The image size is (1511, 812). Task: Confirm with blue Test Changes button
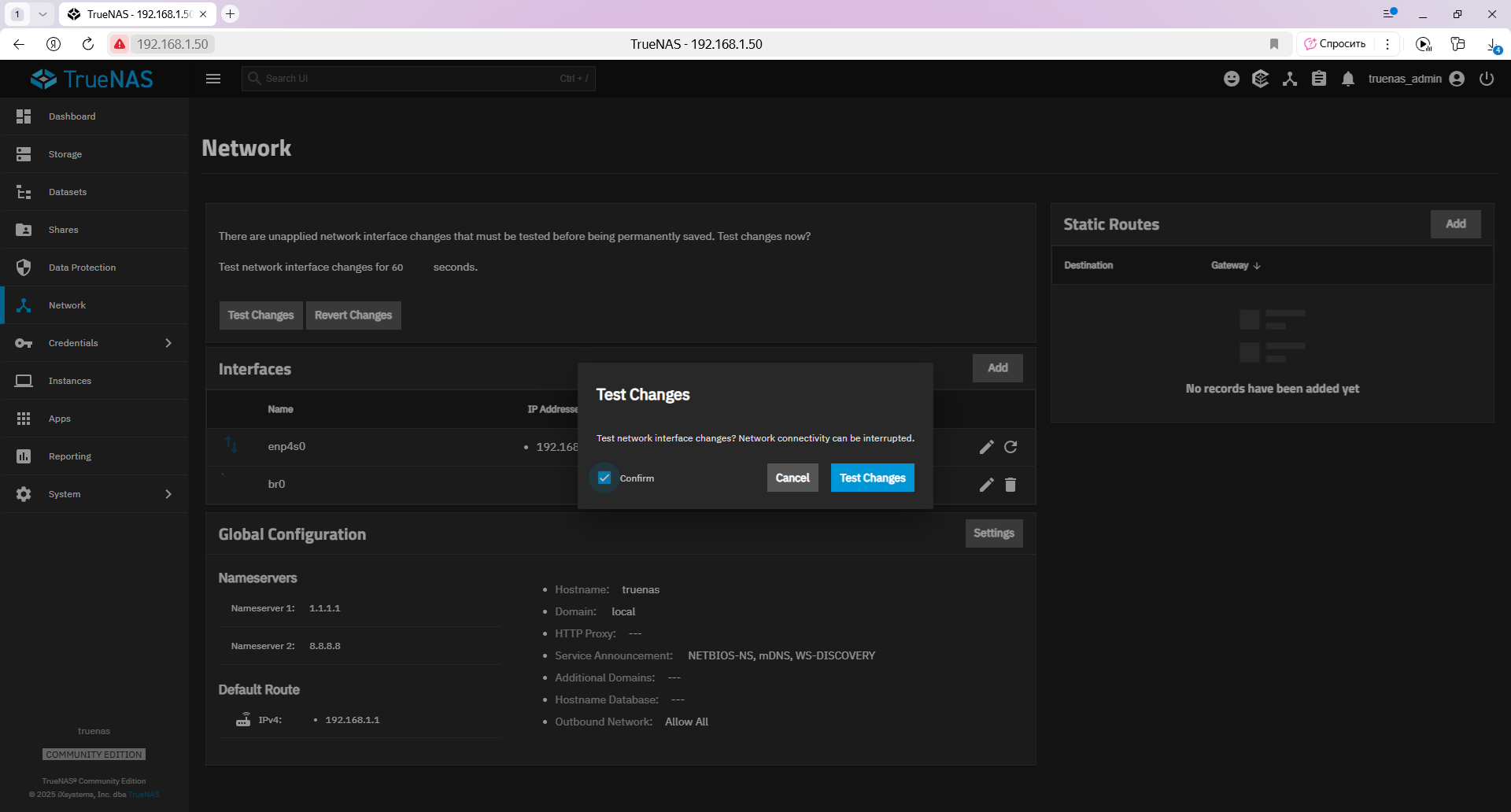pos(872,478)
